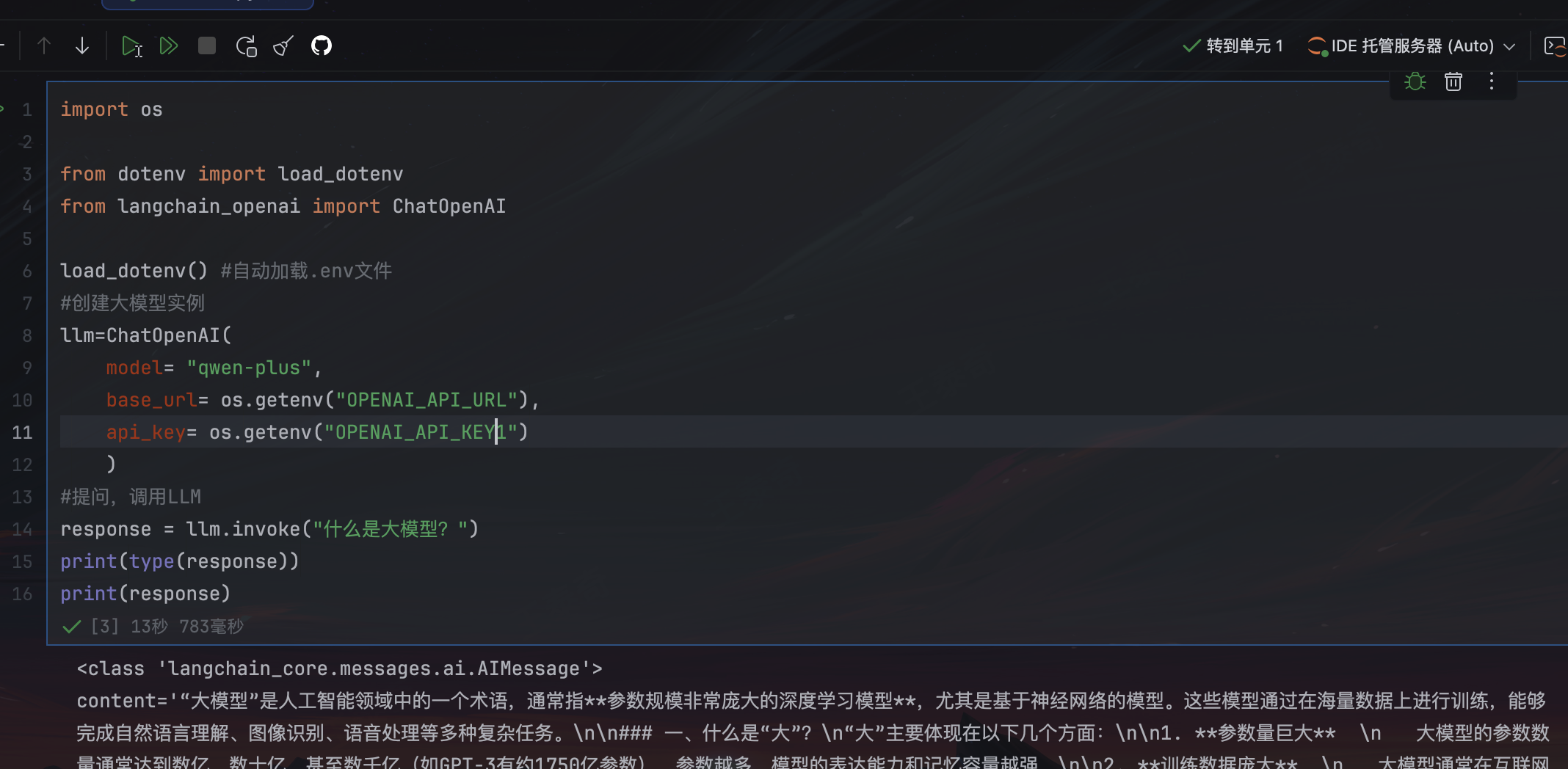The width and height of the screenshot is (1568, 769).
Task: Open the cell's three-dot more menu
Action: 1492,81
